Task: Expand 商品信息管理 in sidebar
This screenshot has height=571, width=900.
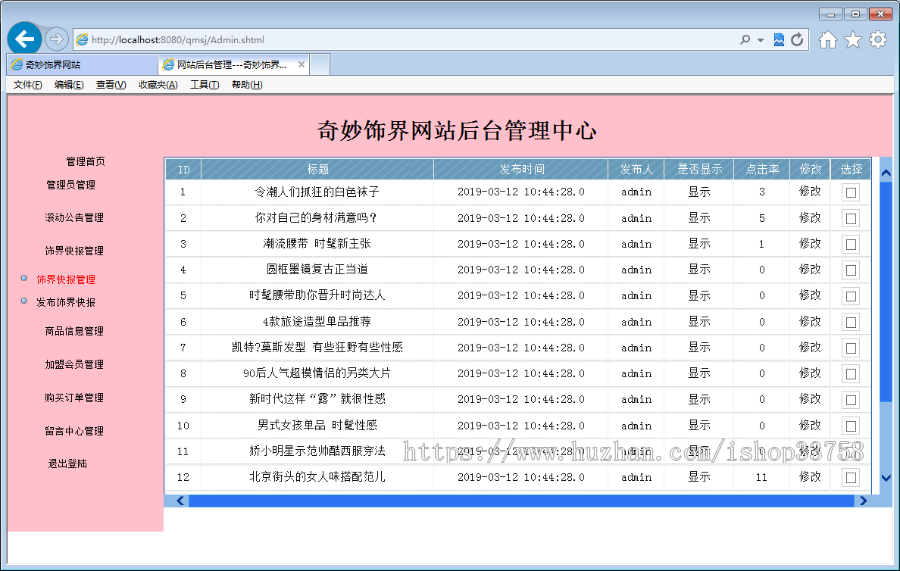Action: [74, 331]
